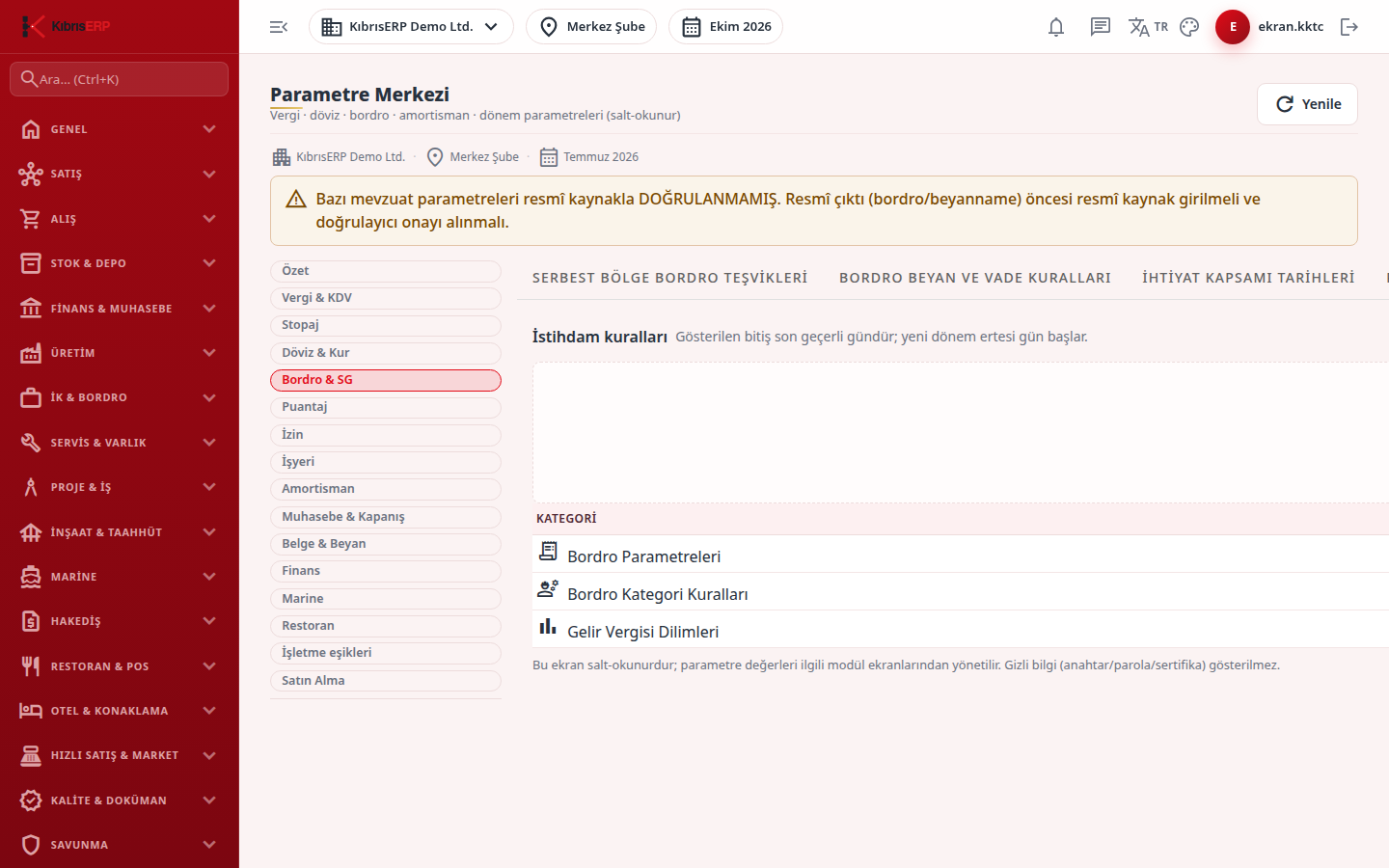
Task: Open theme palette icon
Action: click(1189, 27)
